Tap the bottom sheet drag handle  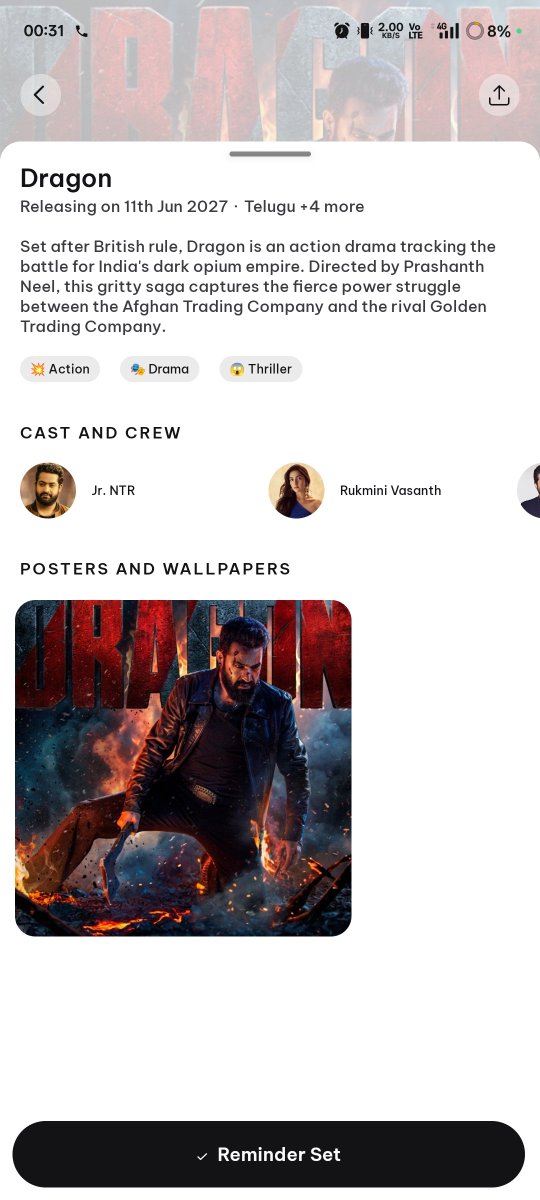270,154
